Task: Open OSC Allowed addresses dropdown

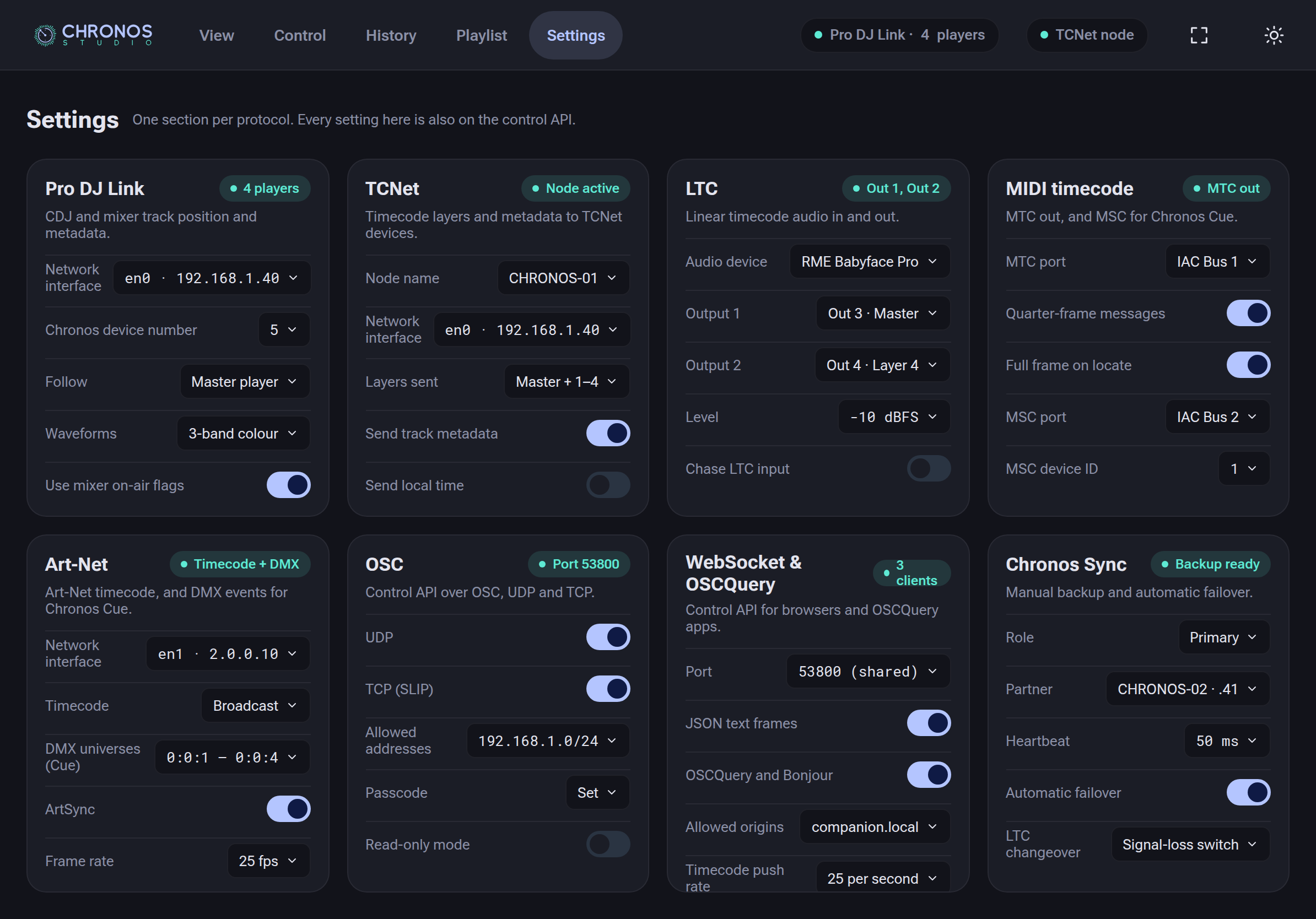Action: pos(548,741)
